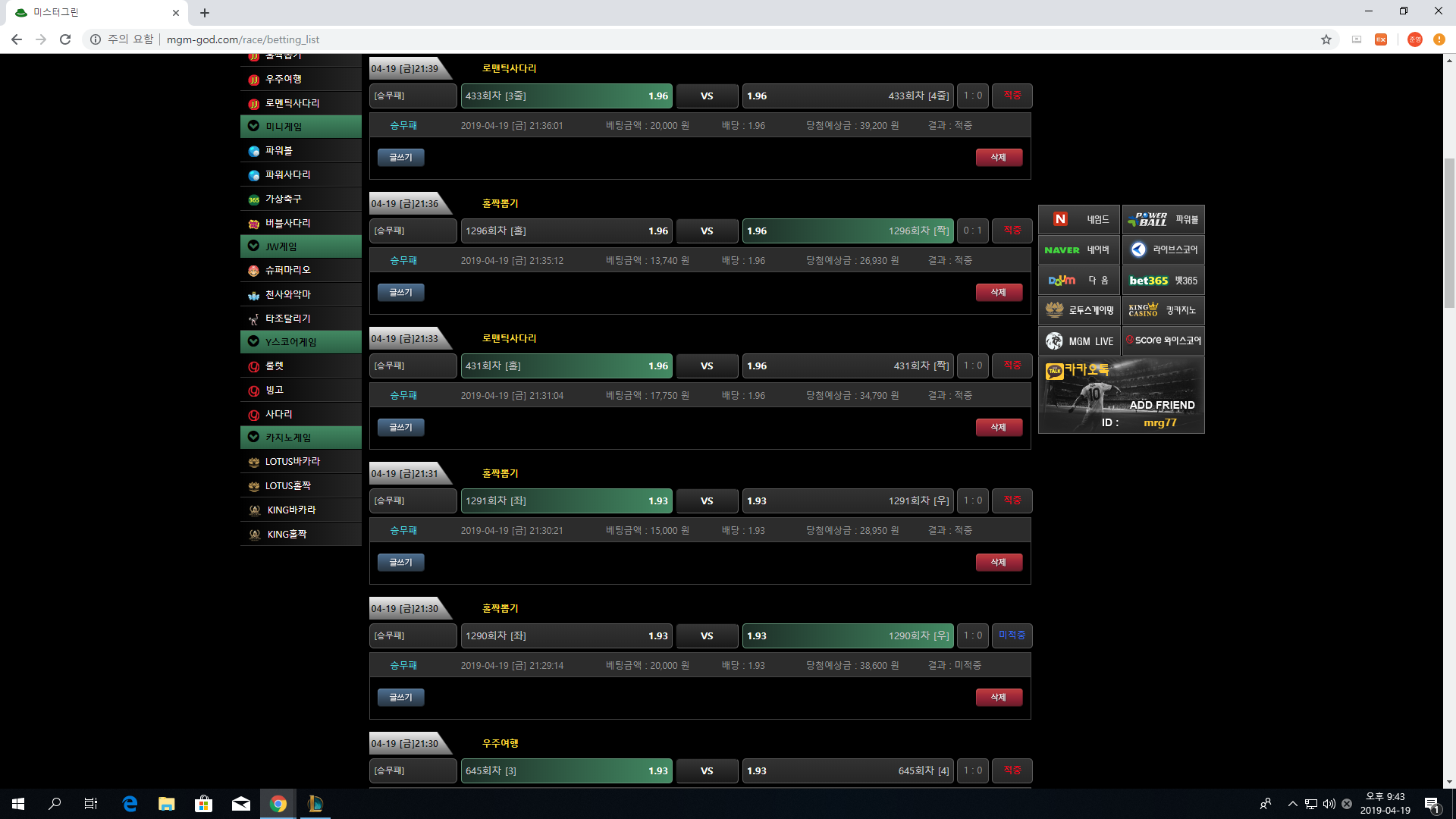Open File Explorer from the taskbar
The height and width of the screenshot is (819, 1456).
click(x=166, y=804)
